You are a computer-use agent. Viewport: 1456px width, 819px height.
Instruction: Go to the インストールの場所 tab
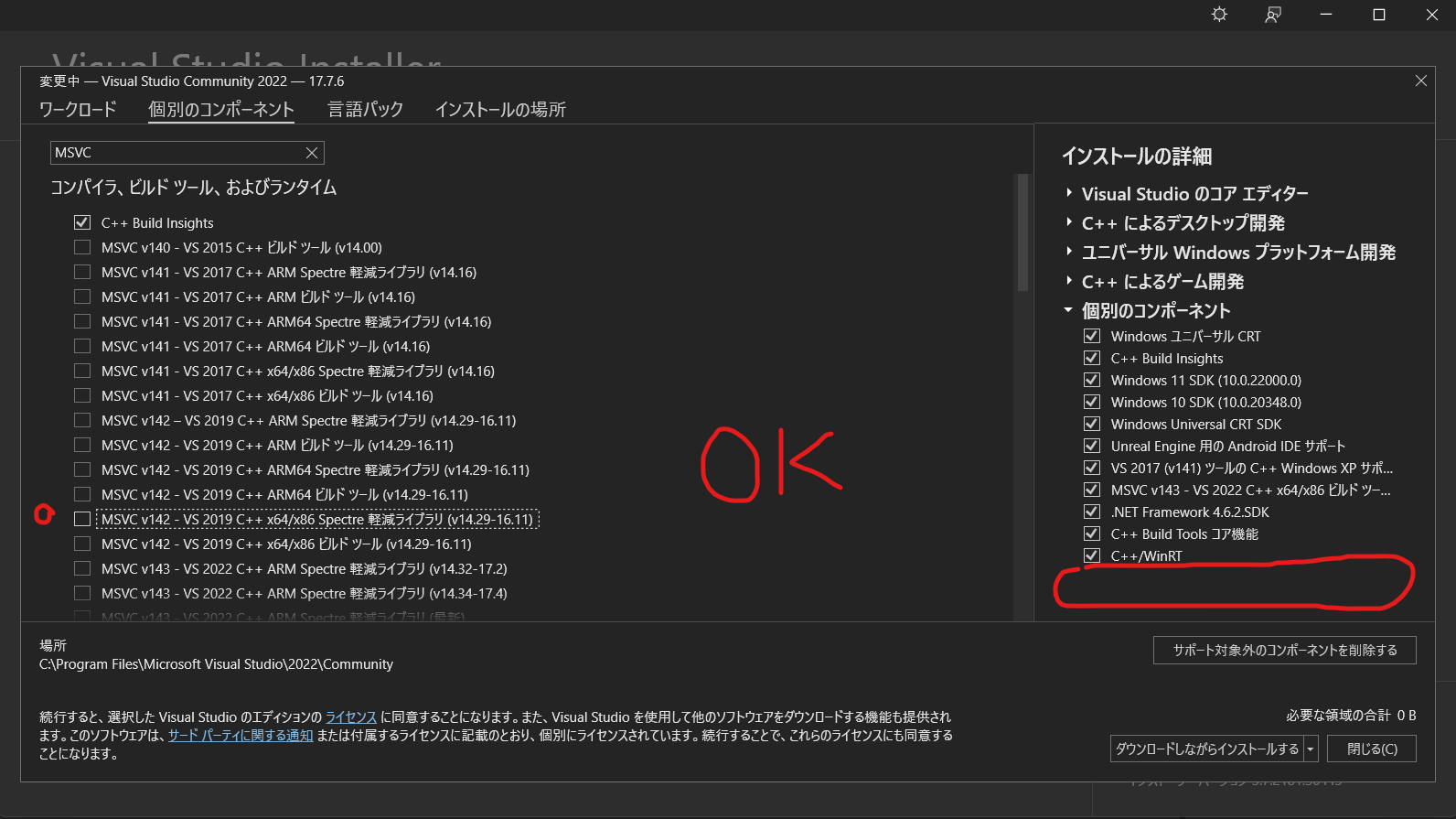(500, 110)
